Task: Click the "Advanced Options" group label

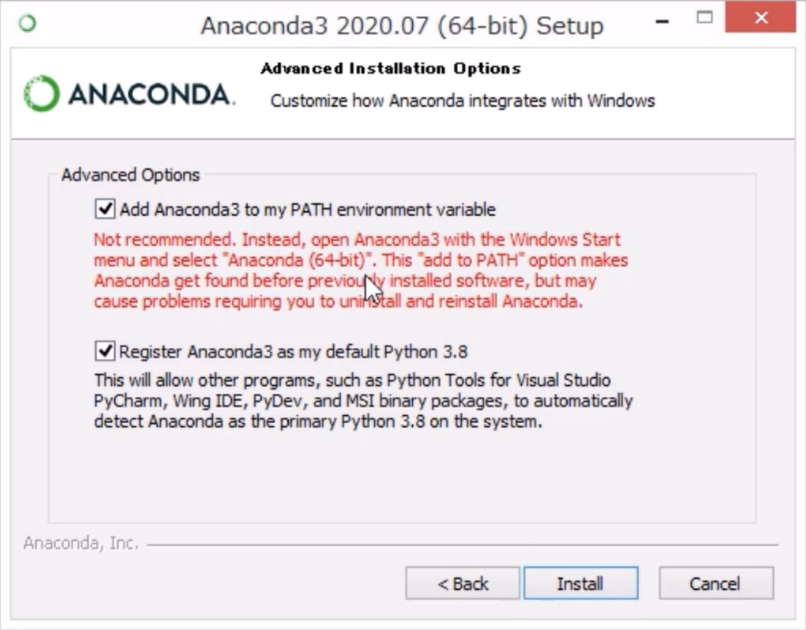Action: 130,175
